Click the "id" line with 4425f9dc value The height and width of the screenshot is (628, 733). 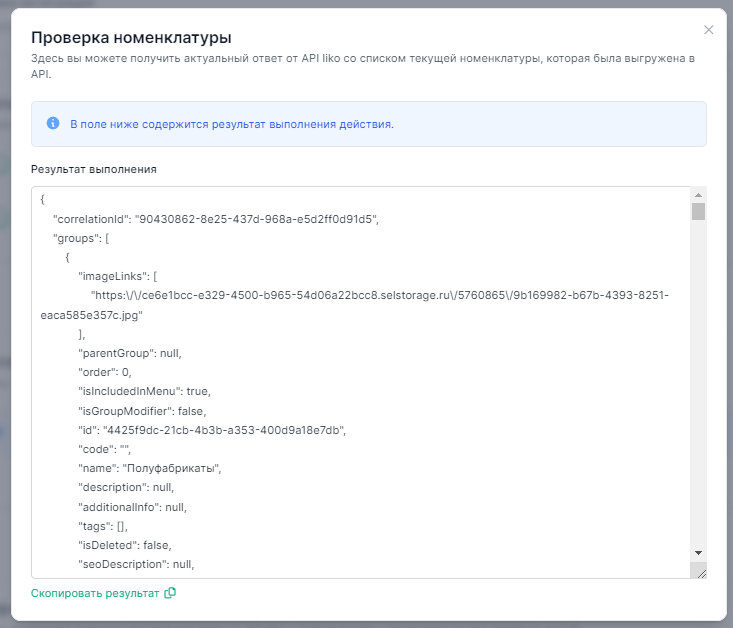click(x=212, y=430)
